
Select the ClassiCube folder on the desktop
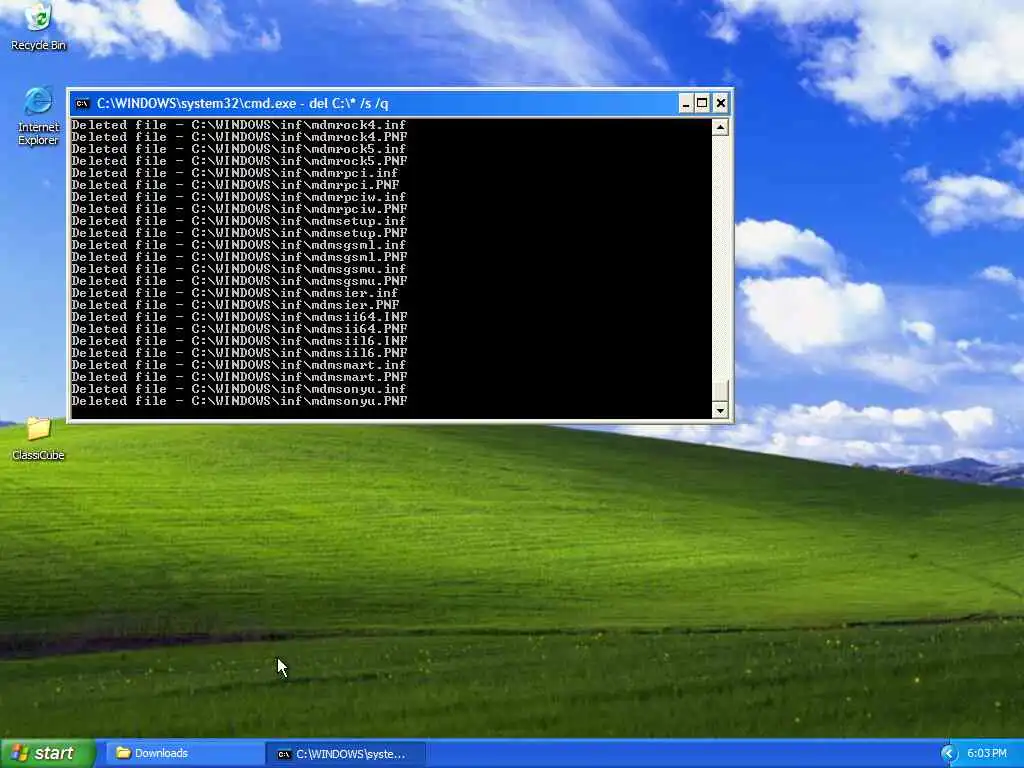(x=38, y=439)
